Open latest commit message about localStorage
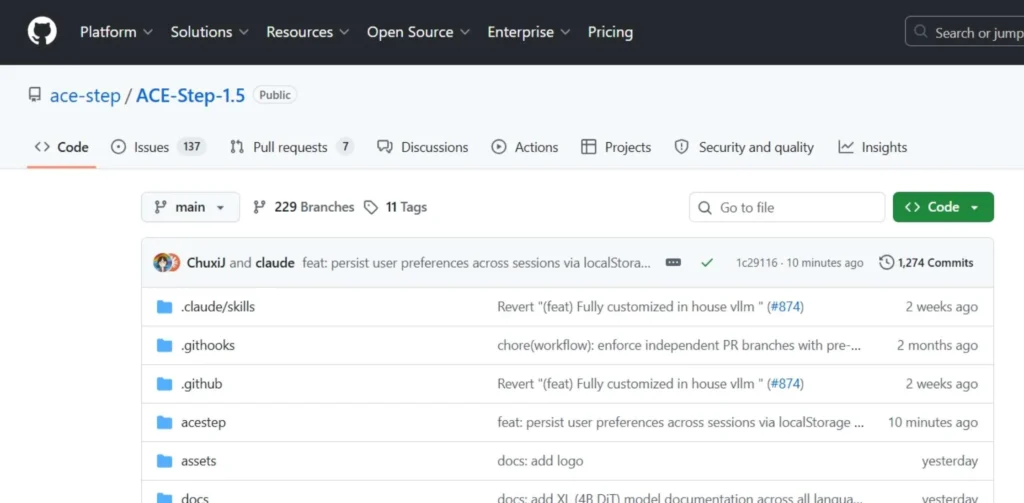Screen dimensions: 1024x503 pos(477,263)
